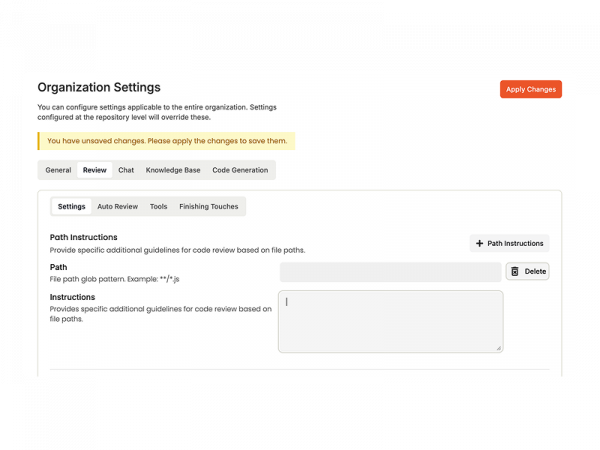Click the plus icon beside Path Instructions
600x450 pixels.
(x=479, y=243)
